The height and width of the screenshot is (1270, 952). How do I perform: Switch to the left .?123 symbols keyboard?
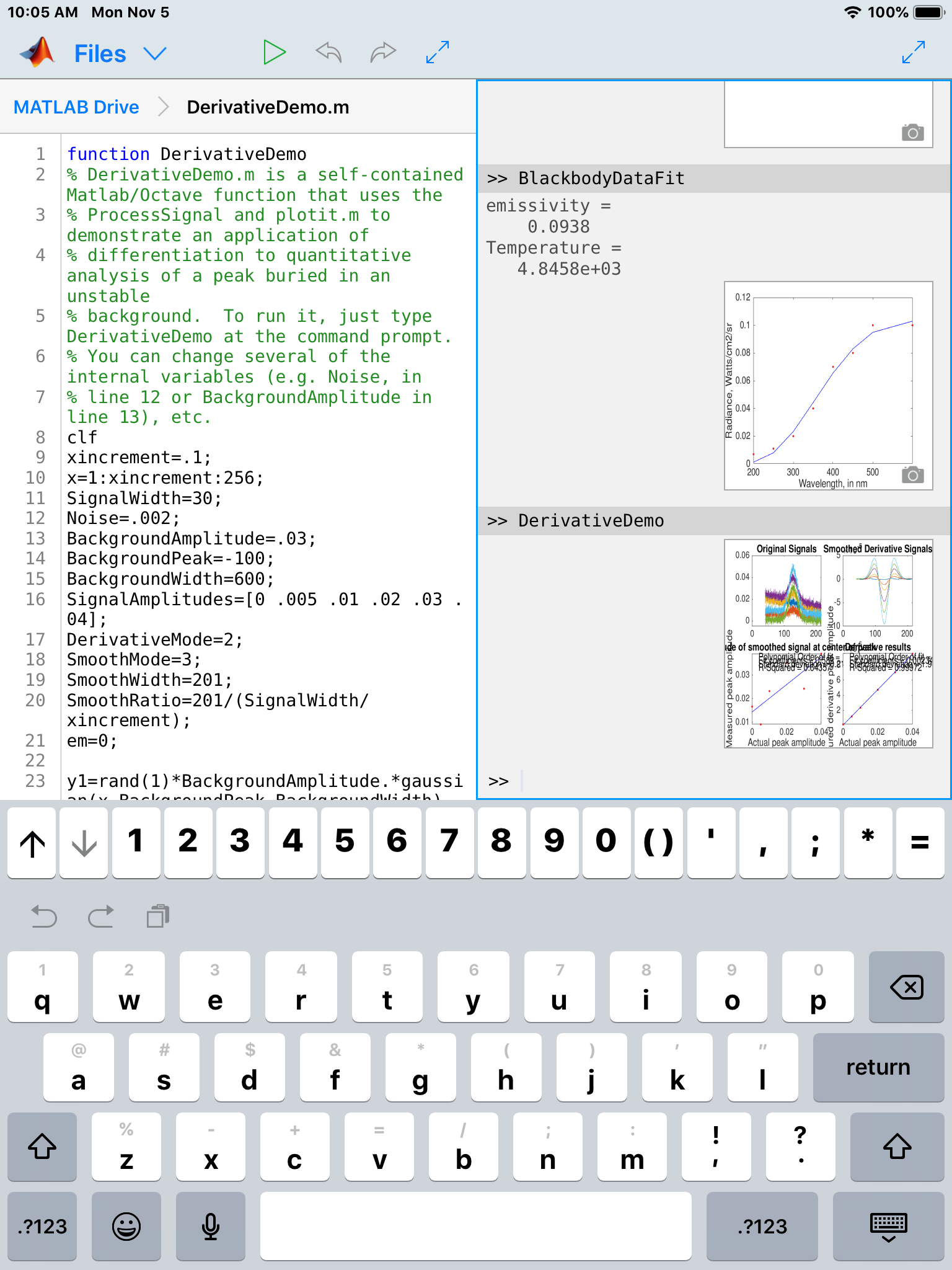click(x=42, y=1226)
